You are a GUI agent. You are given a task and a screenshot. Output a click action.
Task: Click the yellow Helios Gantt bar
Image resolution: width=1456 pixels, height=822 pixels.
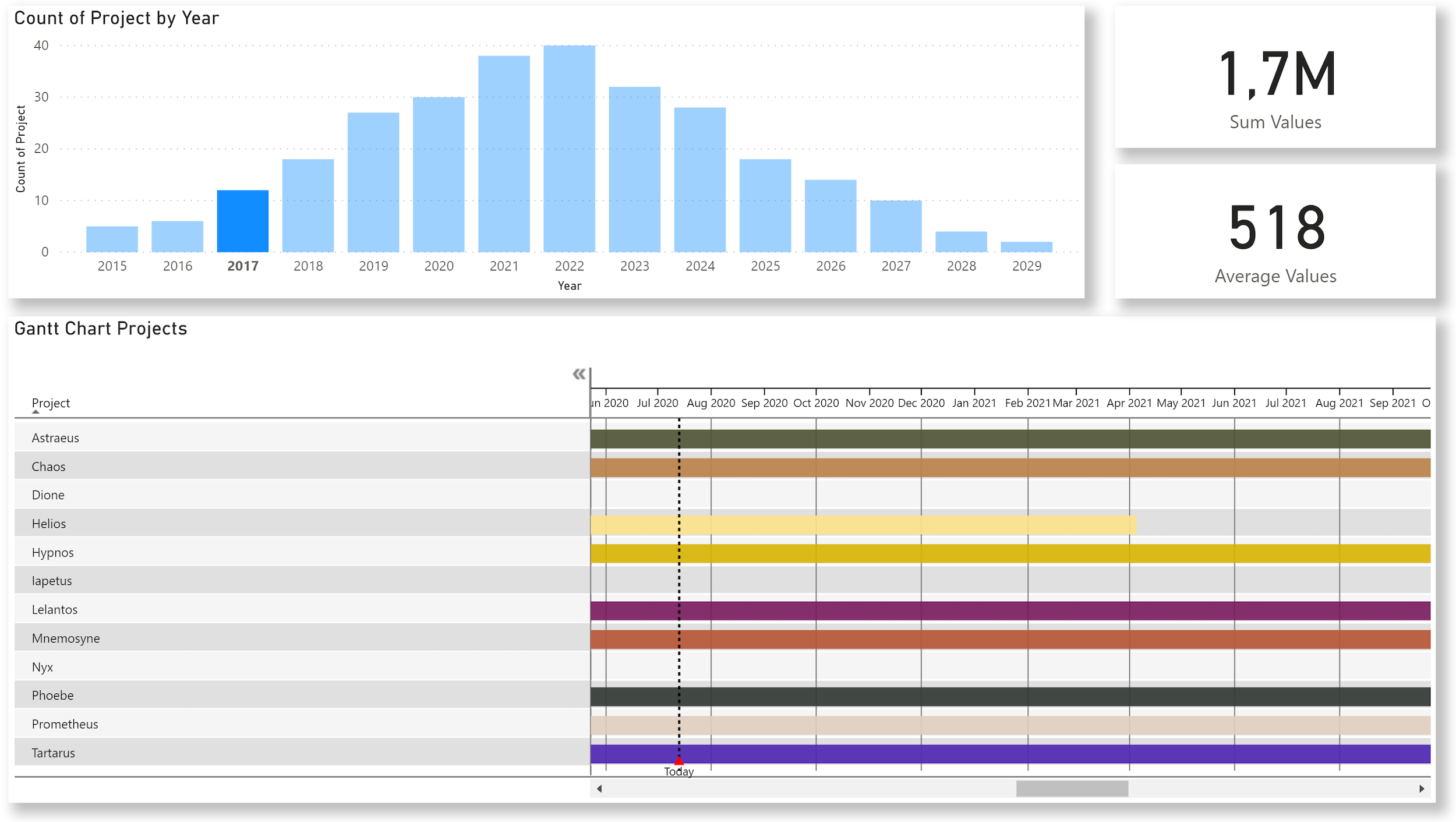862,525
